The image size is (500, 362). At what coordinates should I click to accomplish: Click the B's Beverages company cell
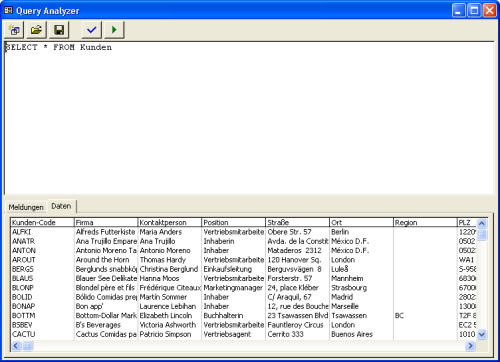pyautogui.click(x=106, y=325)
